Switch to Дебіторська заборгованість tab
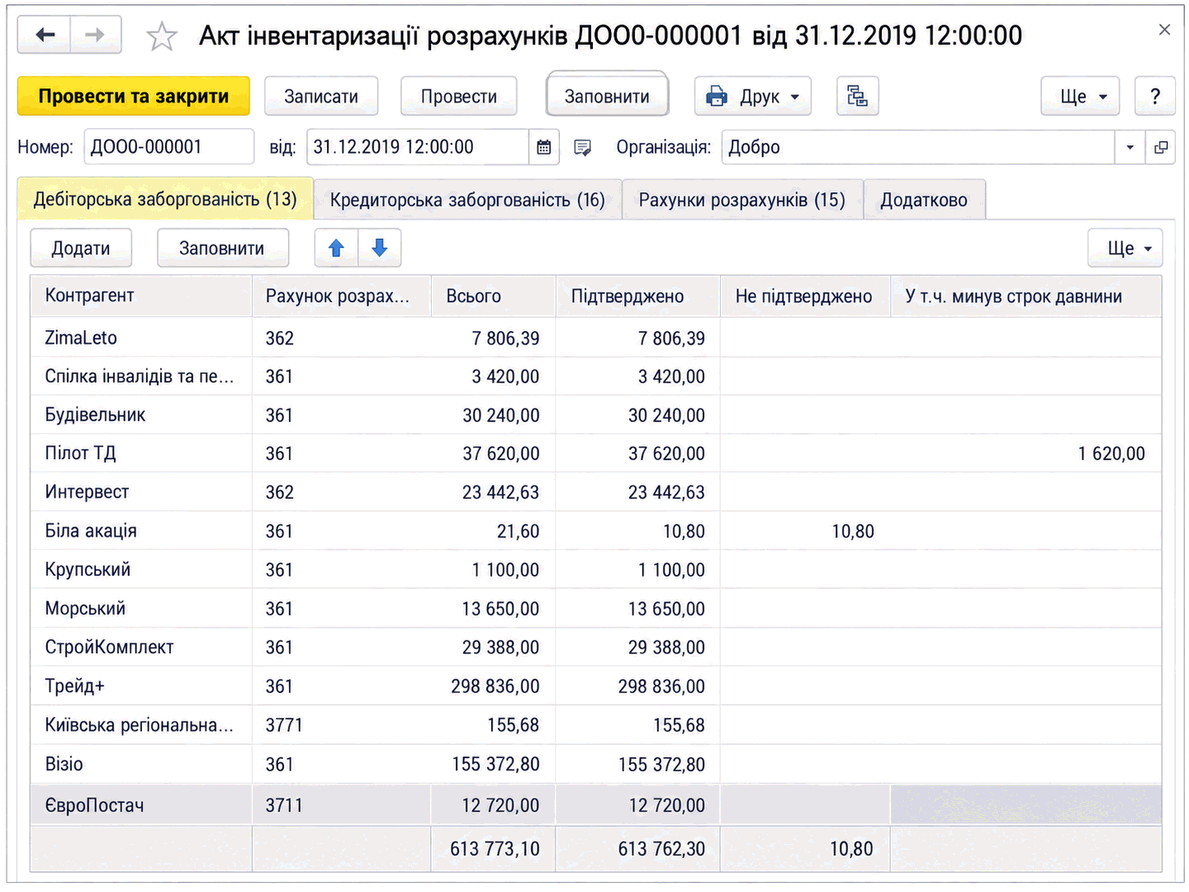The image size is (1189, 892). [x=165, y=199]
